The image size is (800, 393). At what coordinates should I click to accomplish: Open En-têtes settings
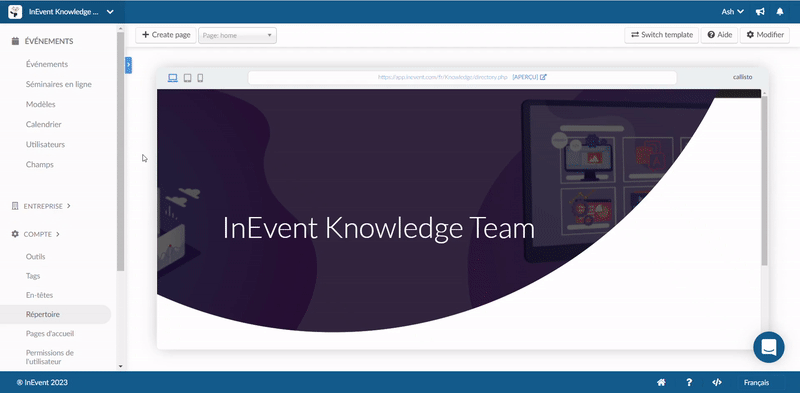39,295
